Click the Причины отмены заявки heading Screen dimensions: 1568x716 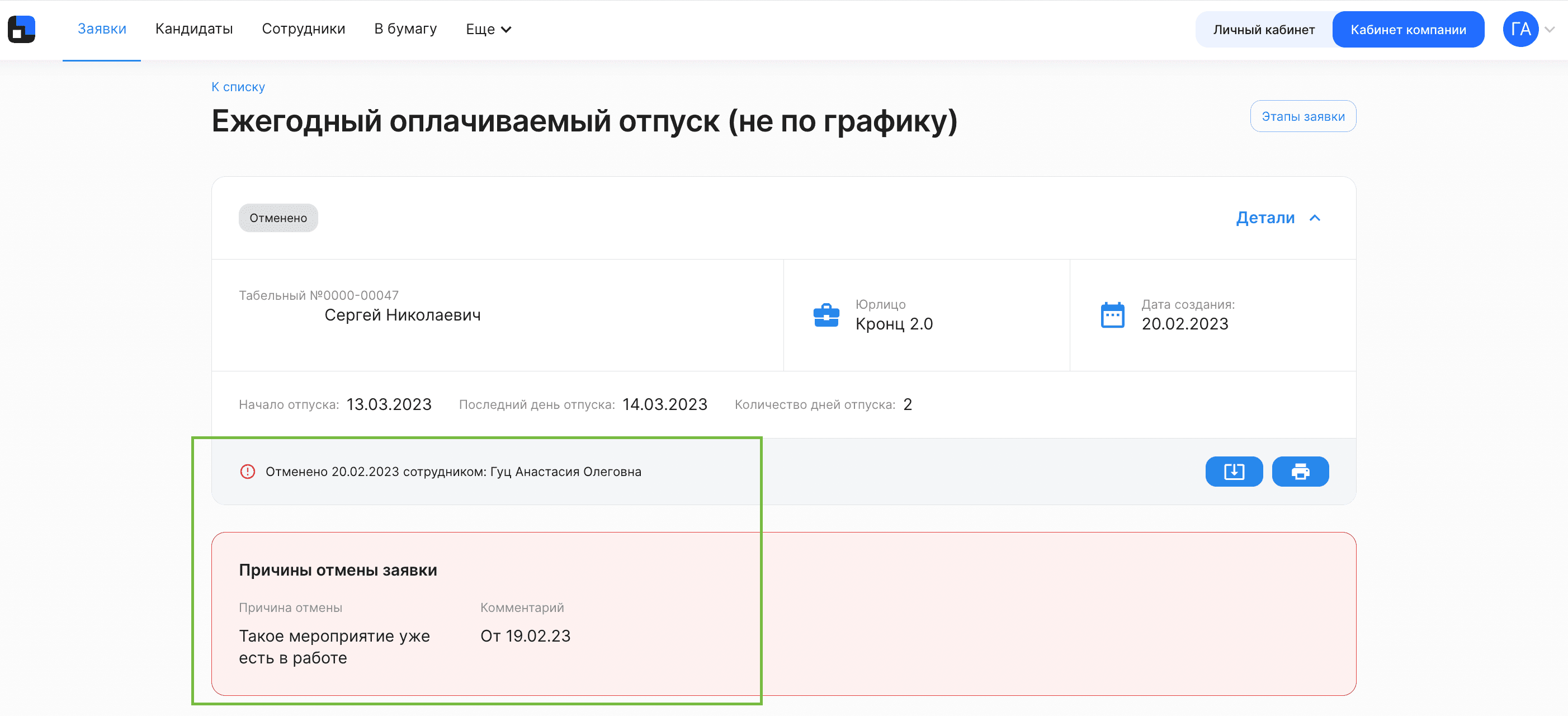(338, 570)
